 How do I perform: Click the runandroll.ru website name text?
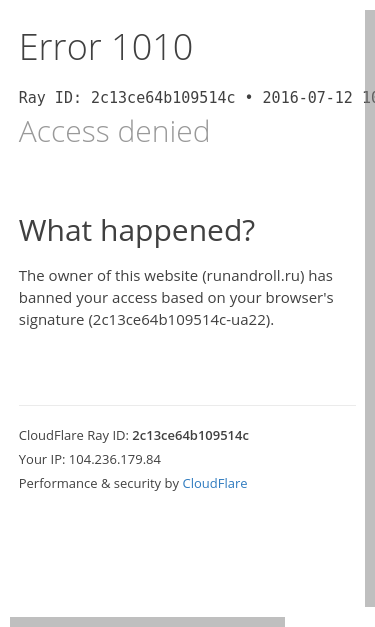254,276
